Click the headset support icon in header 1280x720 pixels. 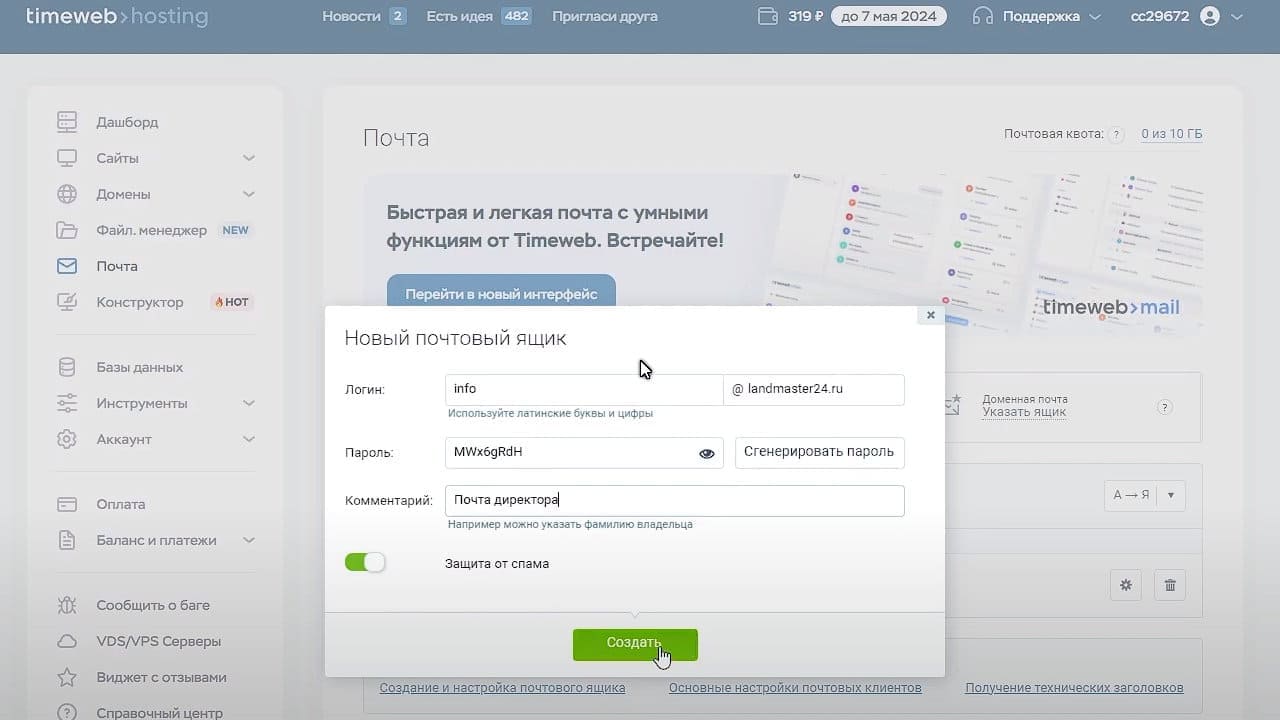tap(983, 16)
